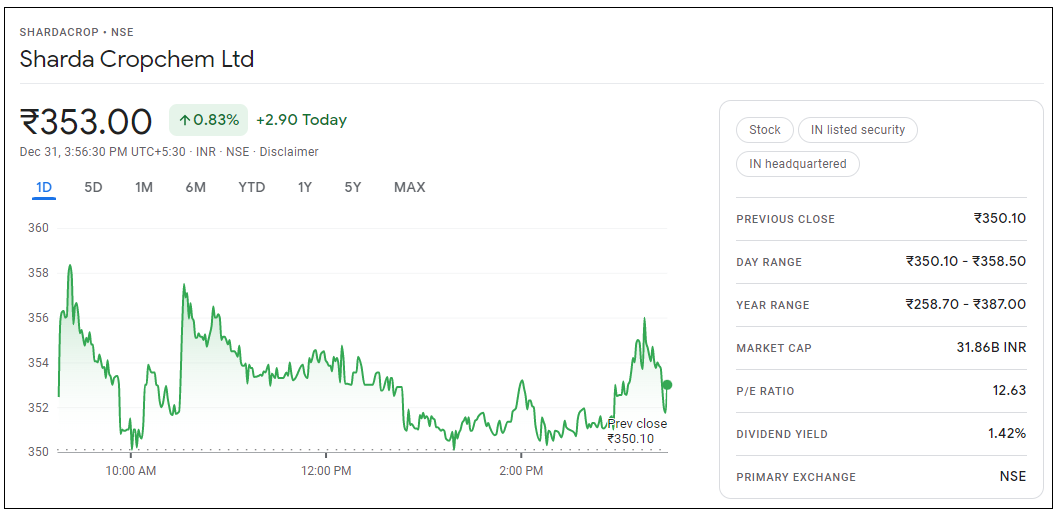The width and height of the screenshot is (1057, 516).
Task: Click the Primary Exchange label
Action: pyautogui.click(x=796, y=478)
